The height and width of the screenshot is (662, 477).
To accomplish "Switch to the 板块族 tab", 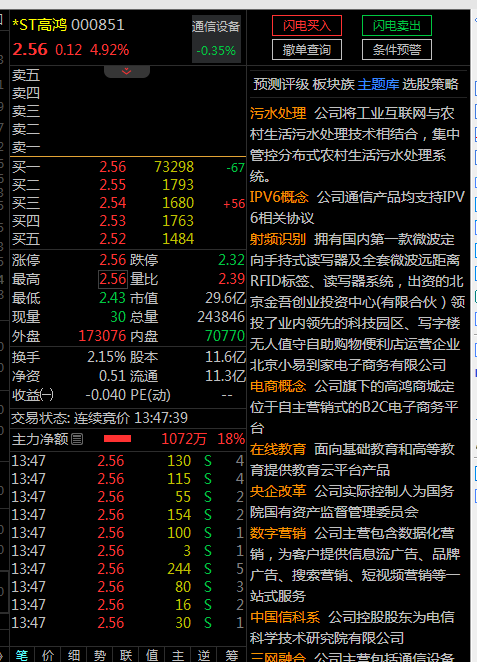I will pyautogui.click(x=333, y=84).
